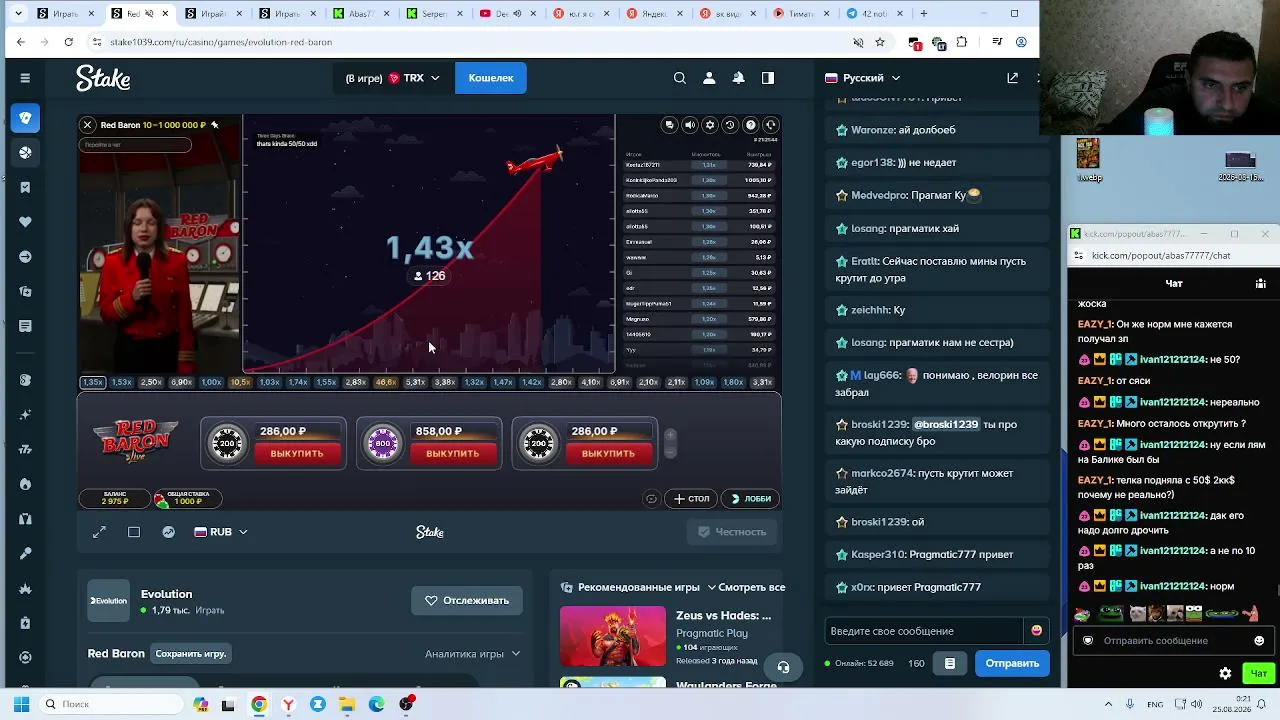Open a new browser tab
The width and height of the screenshot is (1280, 720).
coord(923,14)
